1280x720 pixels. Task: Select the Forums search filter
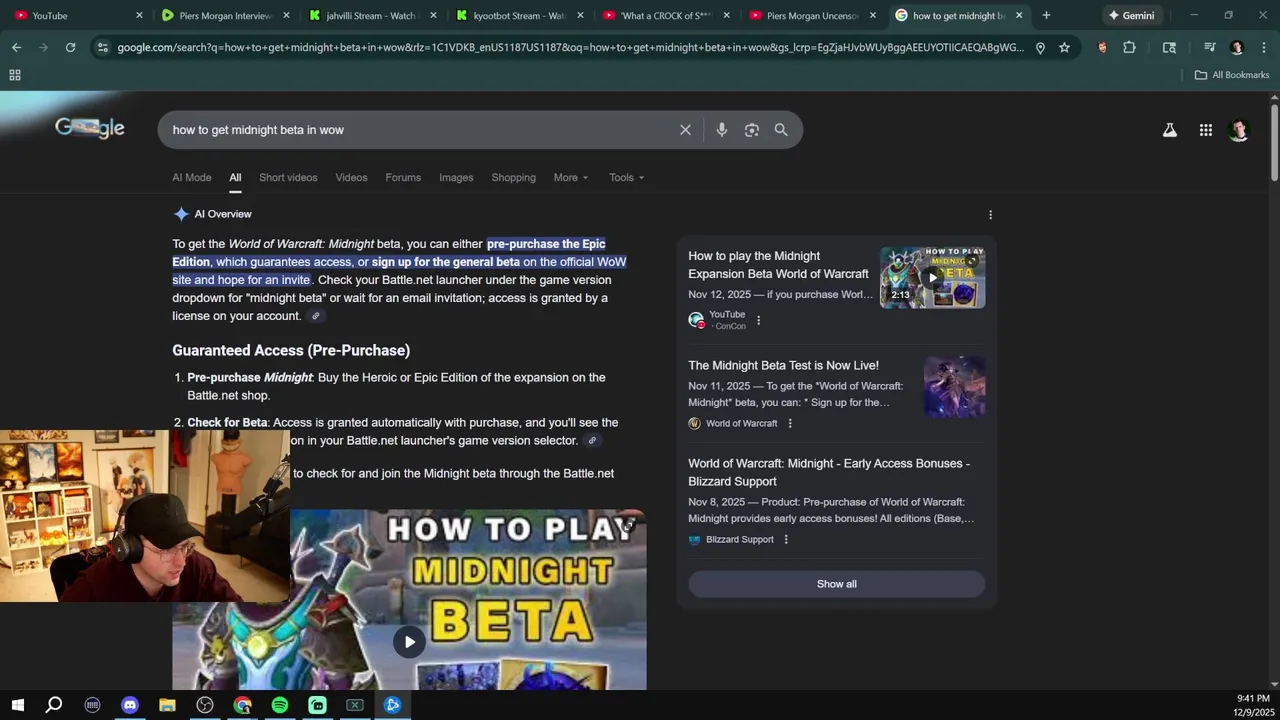(403, 178)
